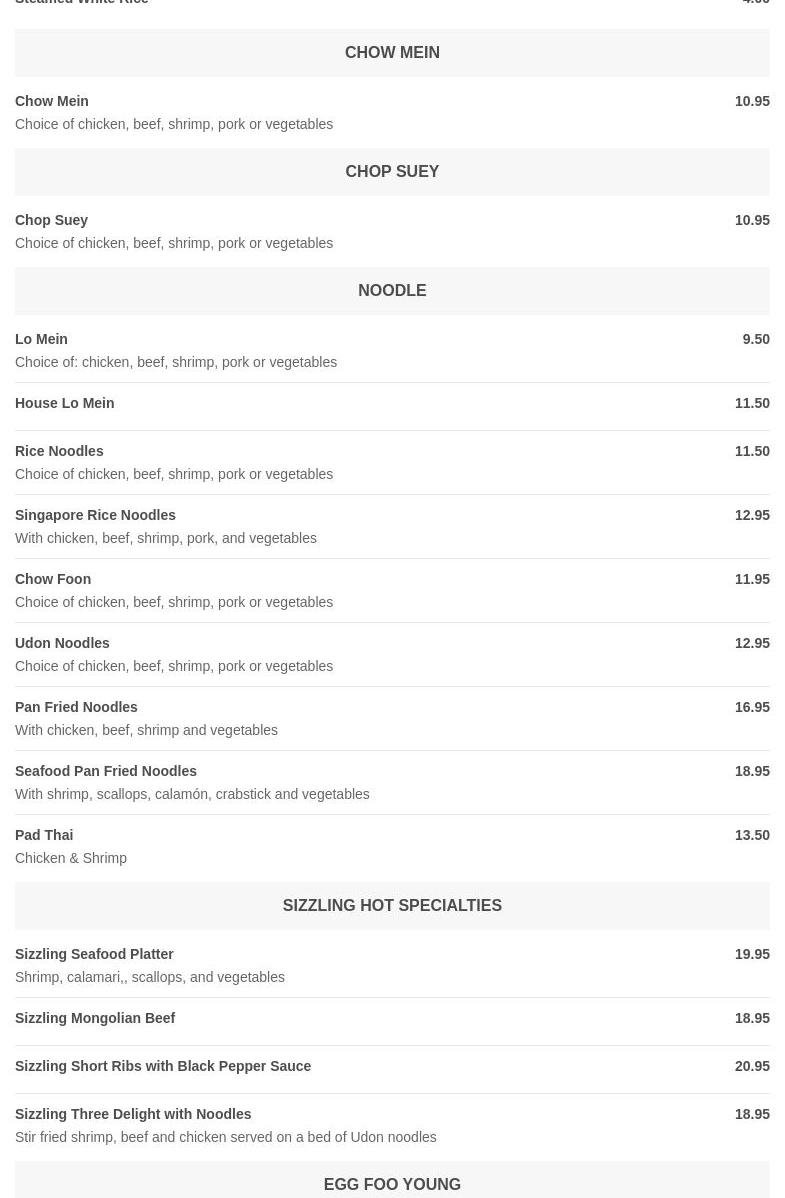Open the EGG FOO YOUNG section
The image size is (785, 1198).
tap(392, 1184)
